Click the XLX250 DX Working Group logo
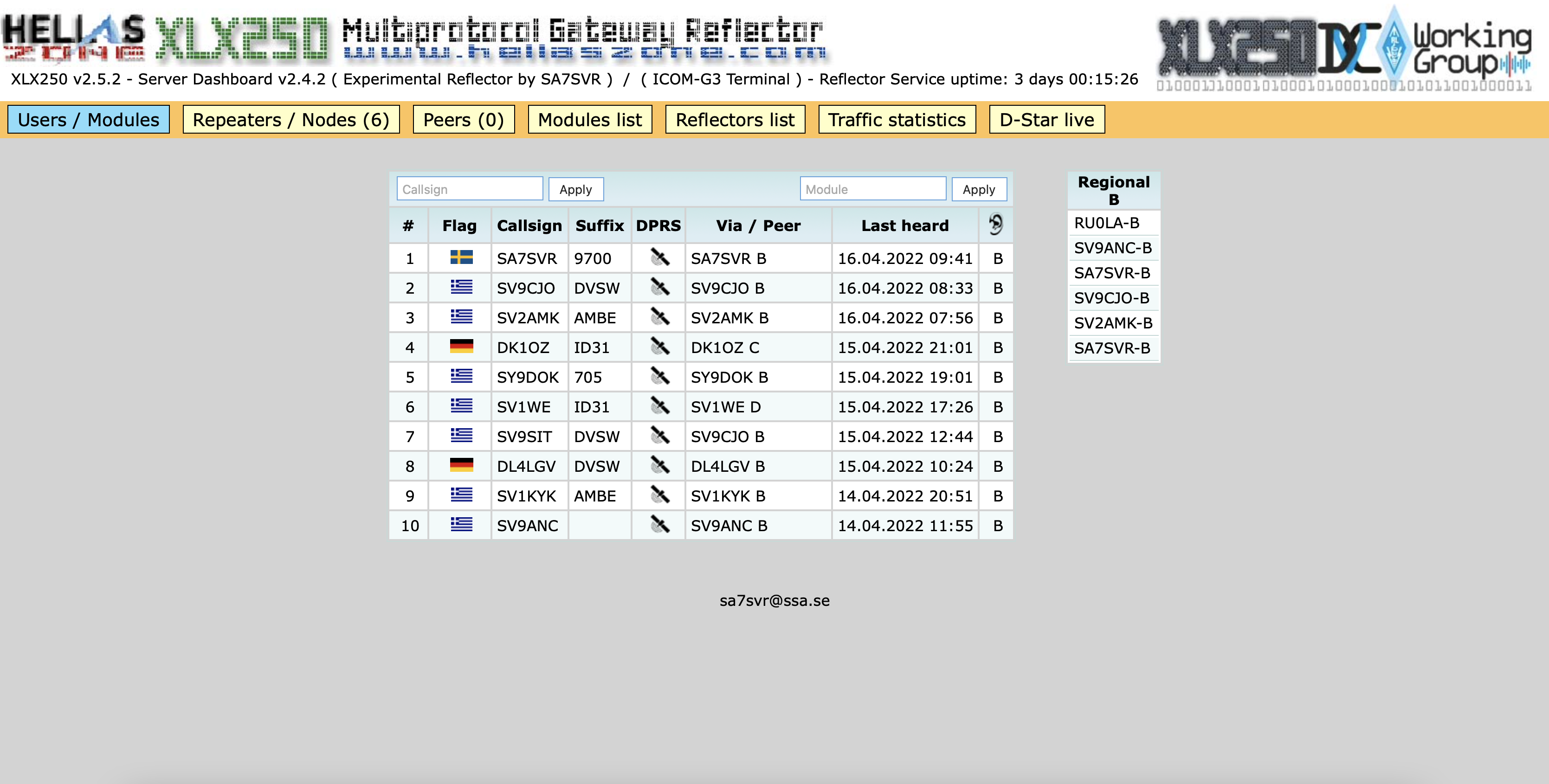 coord(1344,48)
